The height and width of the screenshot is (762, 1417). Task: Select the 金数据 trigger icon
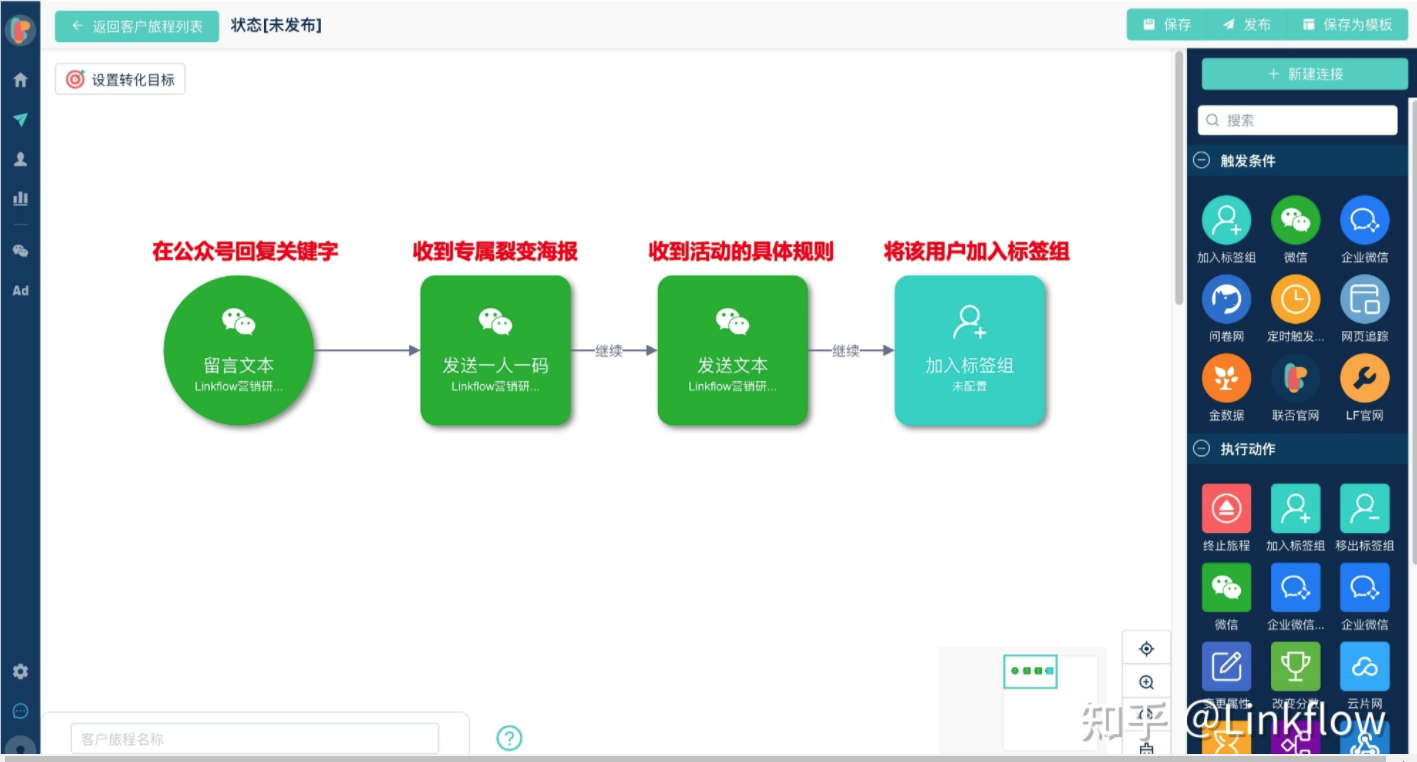point(1226,379)
